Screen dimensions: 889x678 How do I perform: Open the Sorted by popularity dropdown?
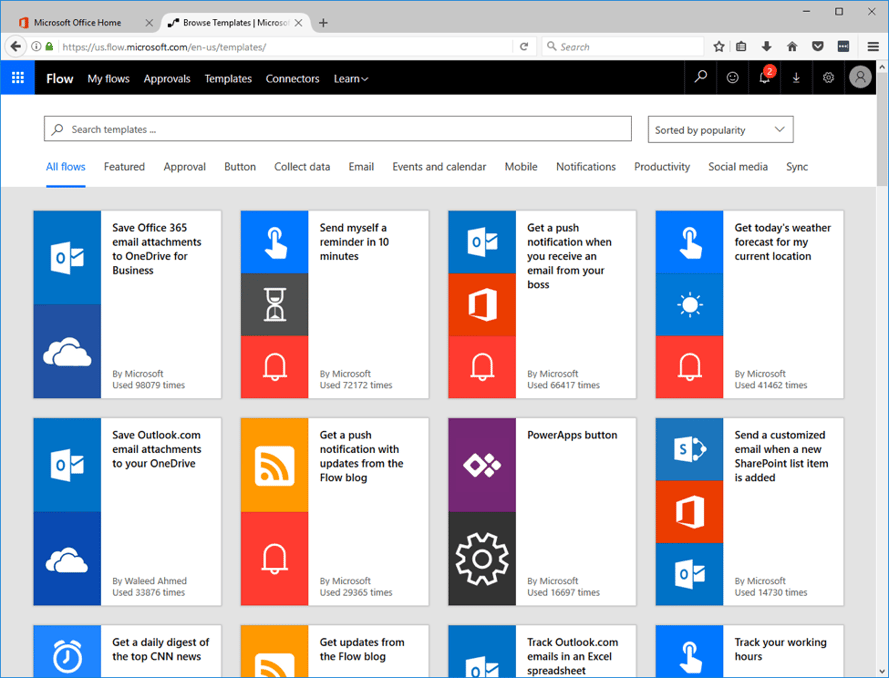[721, 130]
